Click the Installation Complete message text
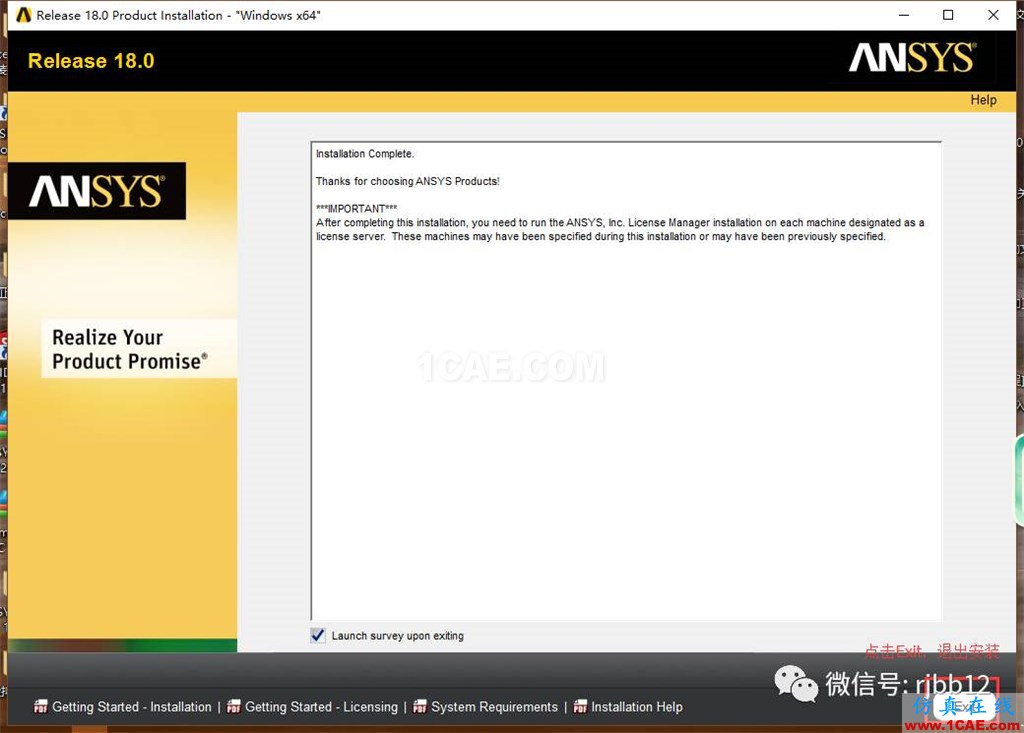Image resolution: width=1024 pixels, height=733 pixels. coord(364,154)
